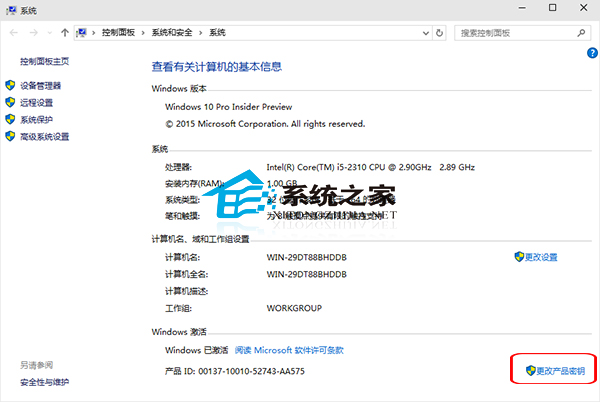This screenshot has width=600, height=402.
Task: Select 系统 breadcrumb in address bar
Action: pos(217,33)
